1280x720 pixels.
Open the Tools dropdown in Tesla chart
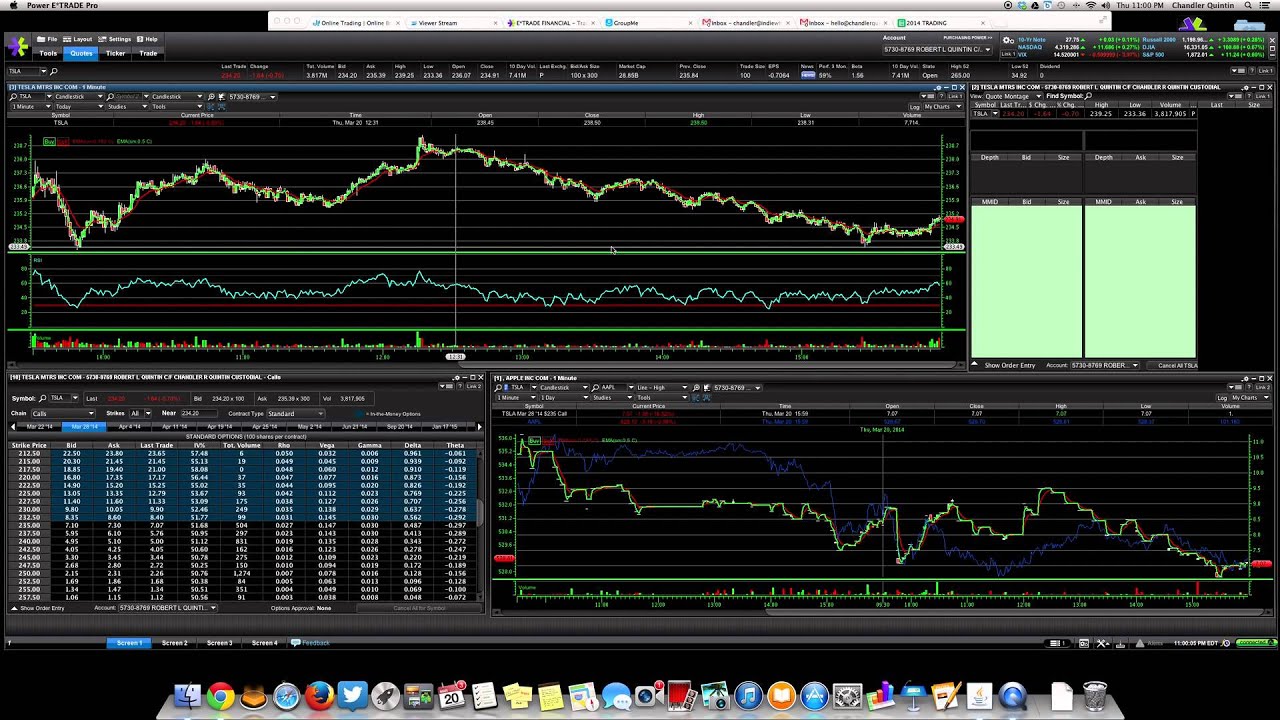pos(177,107)
